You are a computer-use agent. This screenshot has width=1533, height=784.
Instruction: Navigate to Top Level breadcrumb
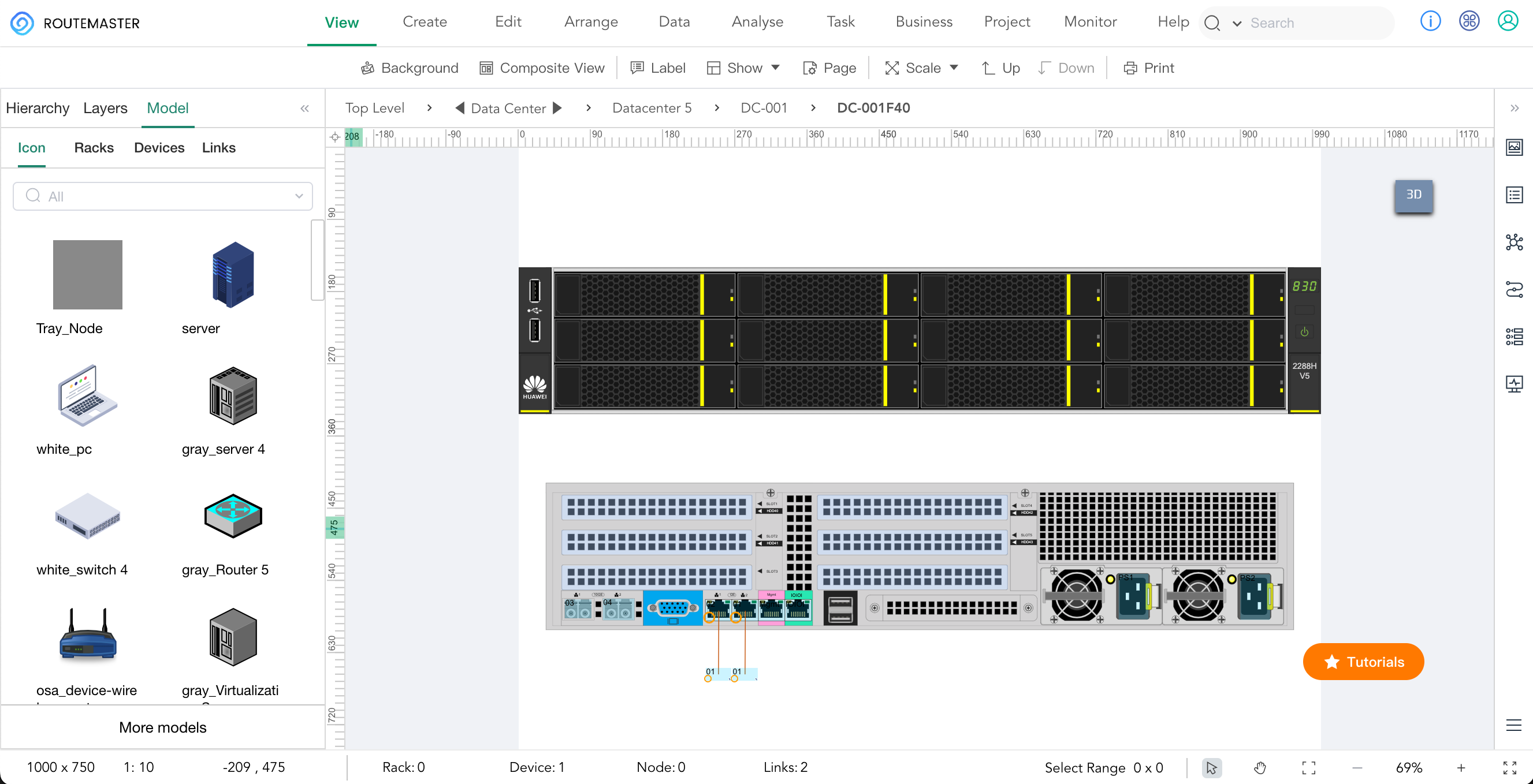[x=374, y=109]
